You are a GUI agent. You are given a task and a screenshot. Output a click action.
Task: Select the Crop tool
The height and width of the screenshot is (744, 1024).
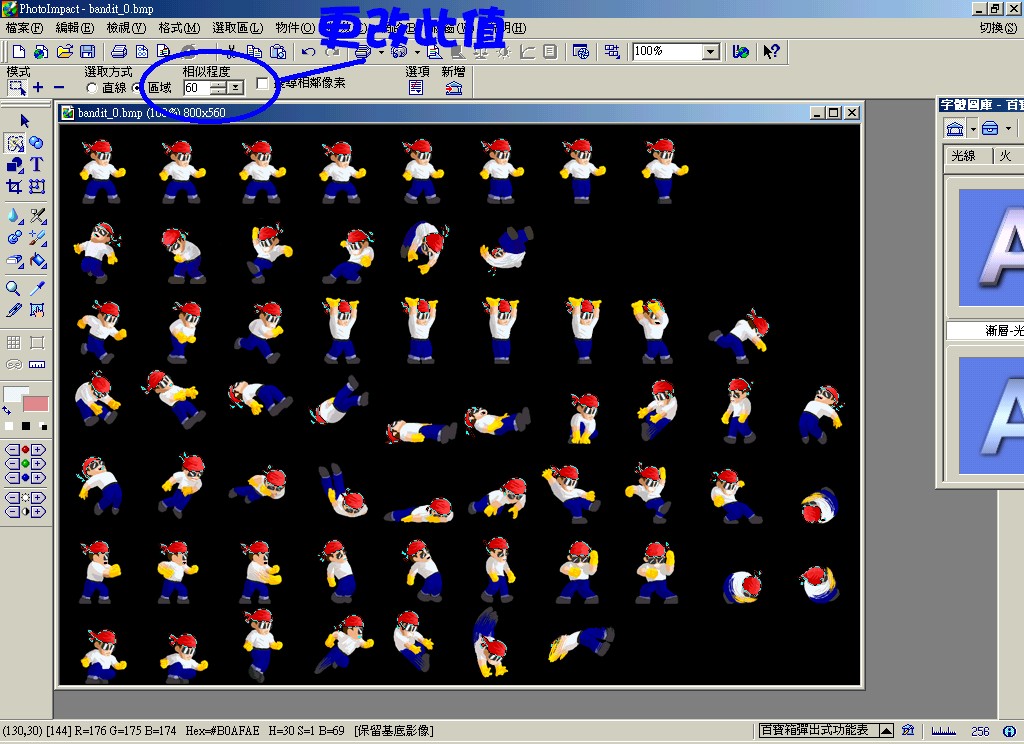click(14, 187)
